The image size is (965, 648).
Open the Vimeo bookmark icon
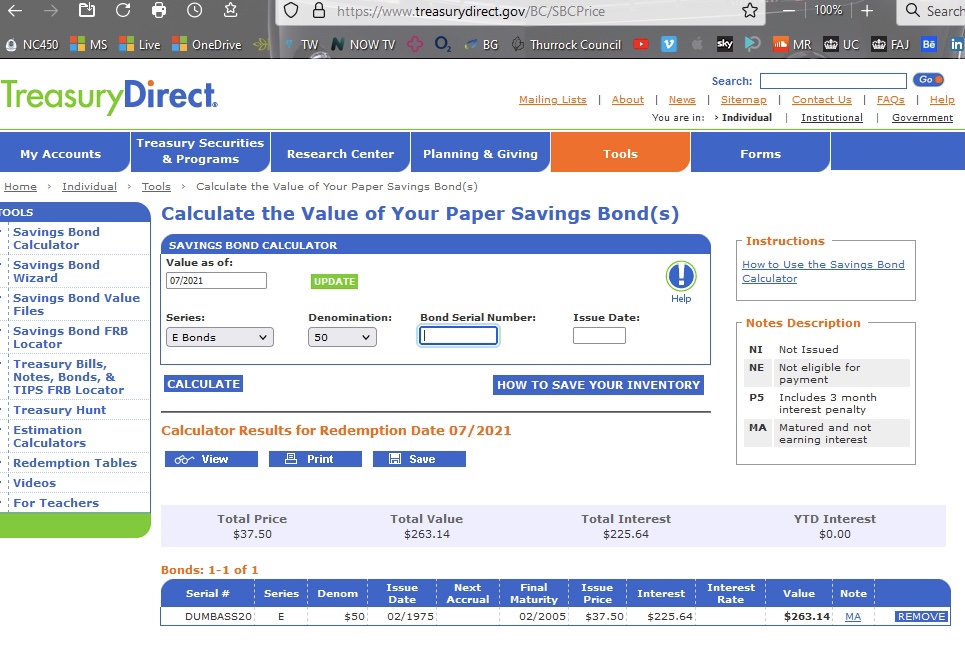pyautogui.click(x=668, y=44)
